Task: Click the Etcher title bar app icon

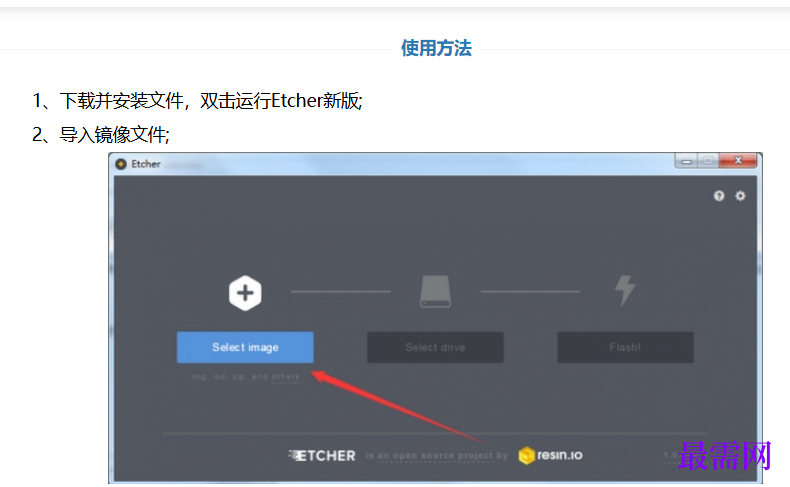Action: tap(121, 164)
